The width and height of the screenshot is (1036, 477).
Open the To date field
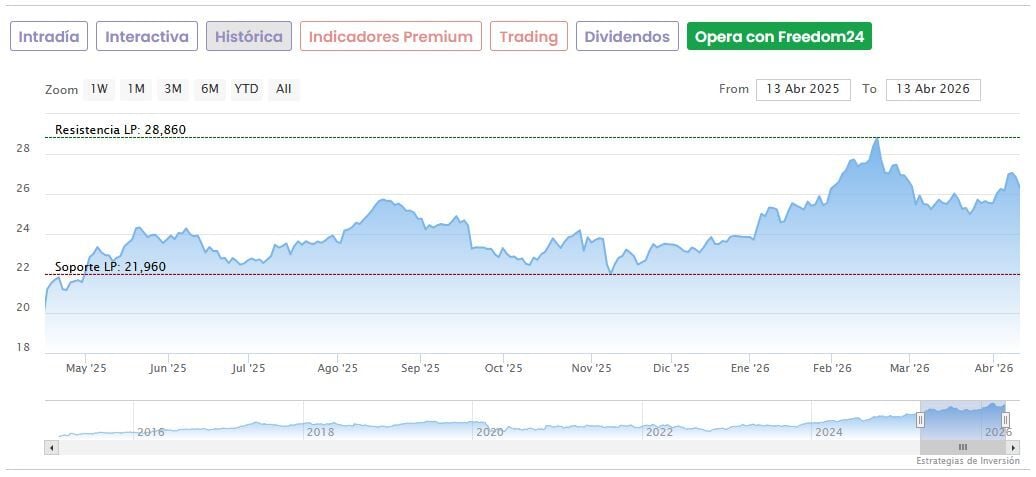point(933,89)
